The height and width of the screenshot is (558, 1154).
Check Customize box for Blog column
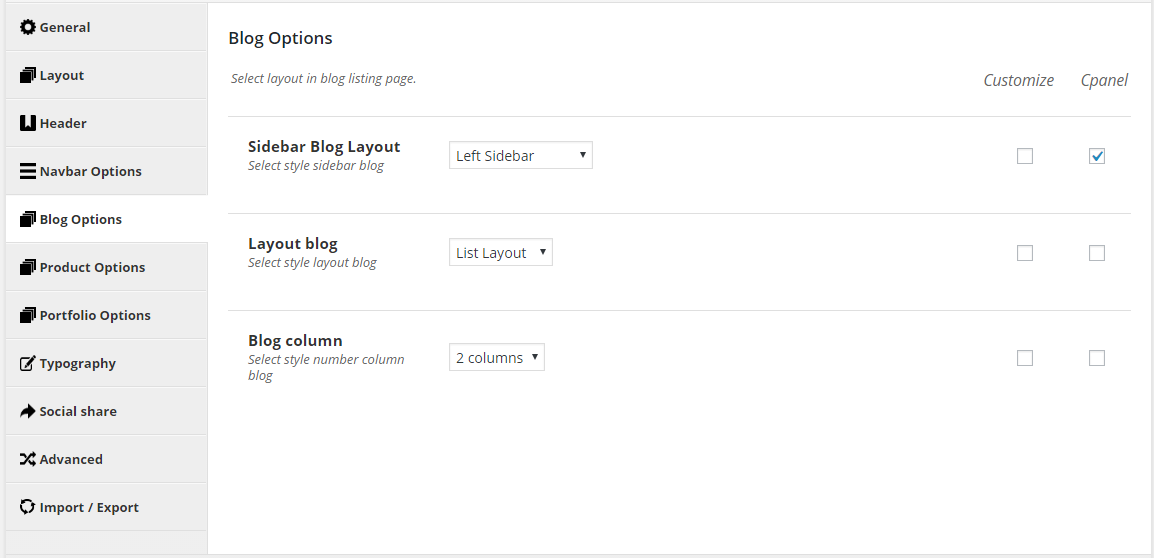(1024, 358)
